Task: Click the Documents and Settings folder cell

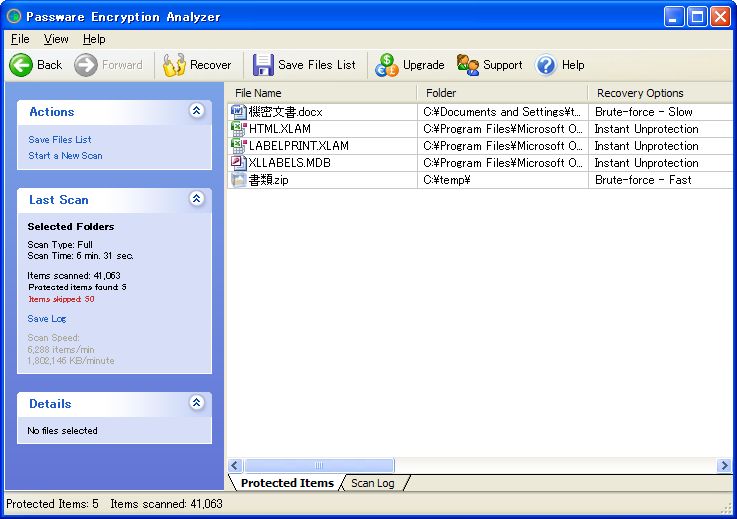Action: tap(502, 112)
